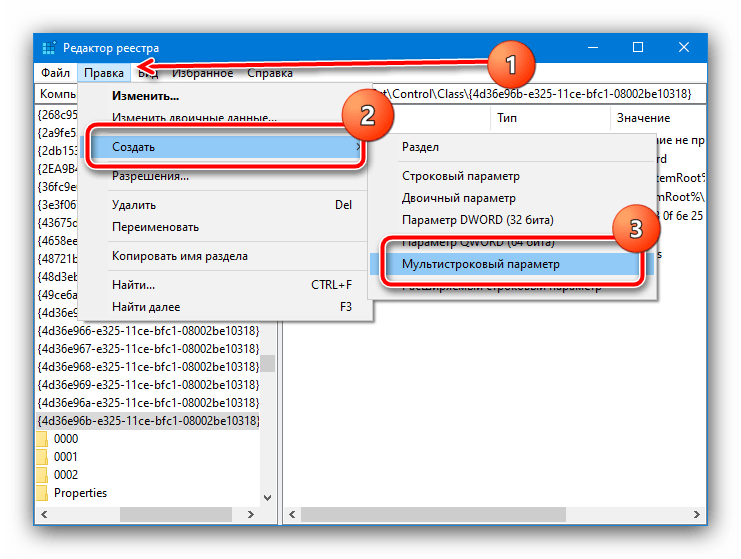Viewport: 741px width, 559px height.
Task: Open the Справка menu
Action: point(270,73)
